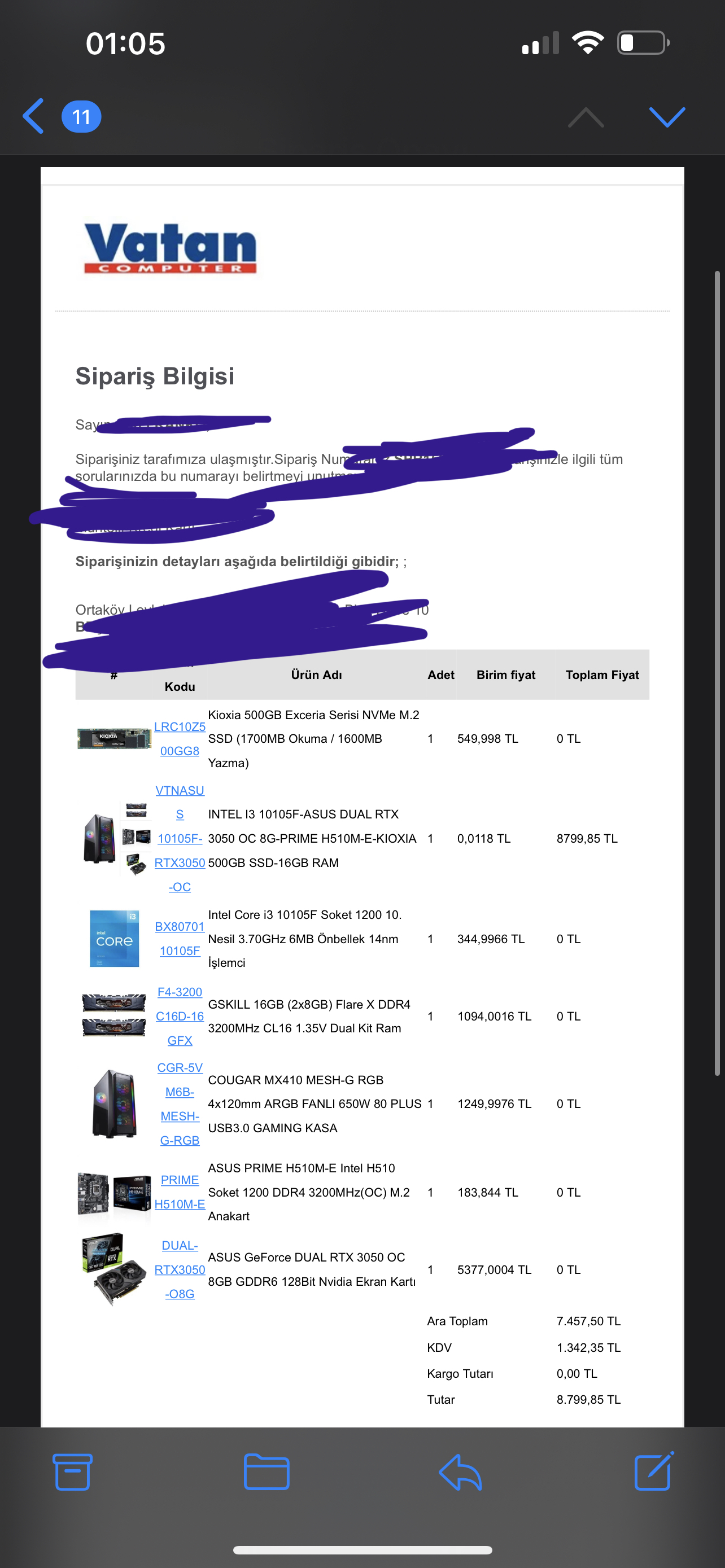The width and height of the screenshot is (725, 1568).
Task: Open the PRIME H510M-E motherboard link
Action: coord(180,1191)
